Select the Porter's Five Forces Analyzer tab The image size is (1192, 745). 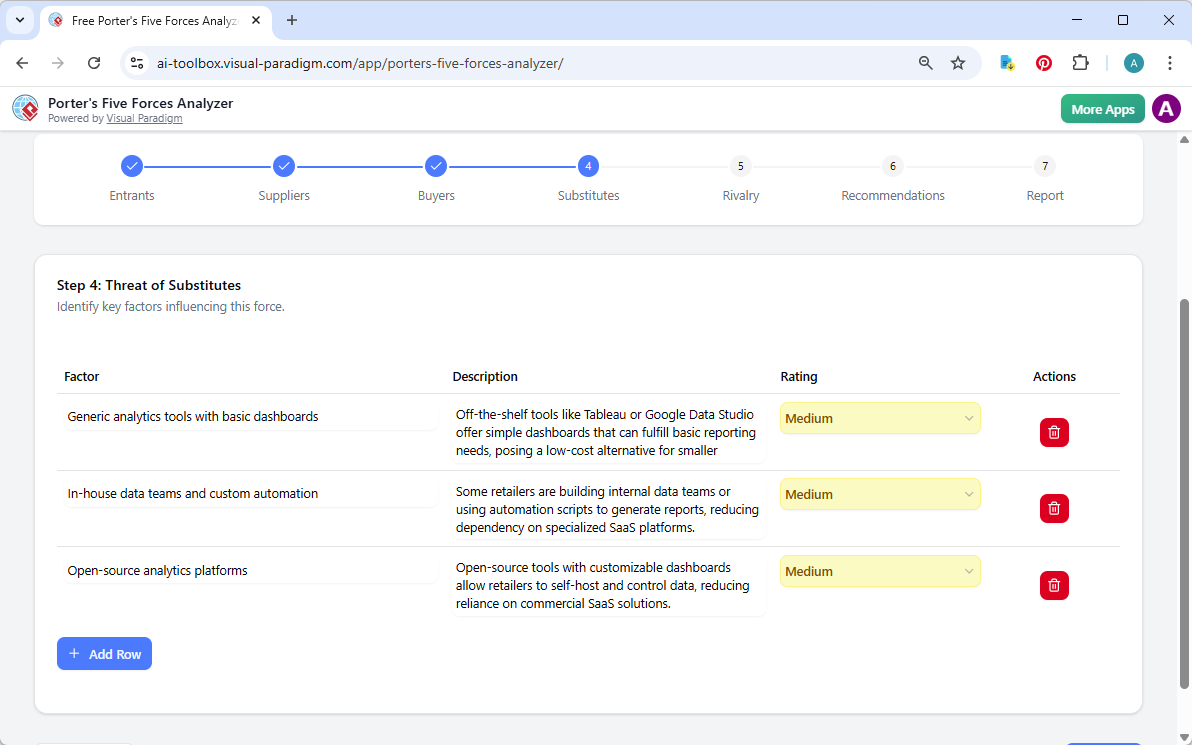pos(150,20)
